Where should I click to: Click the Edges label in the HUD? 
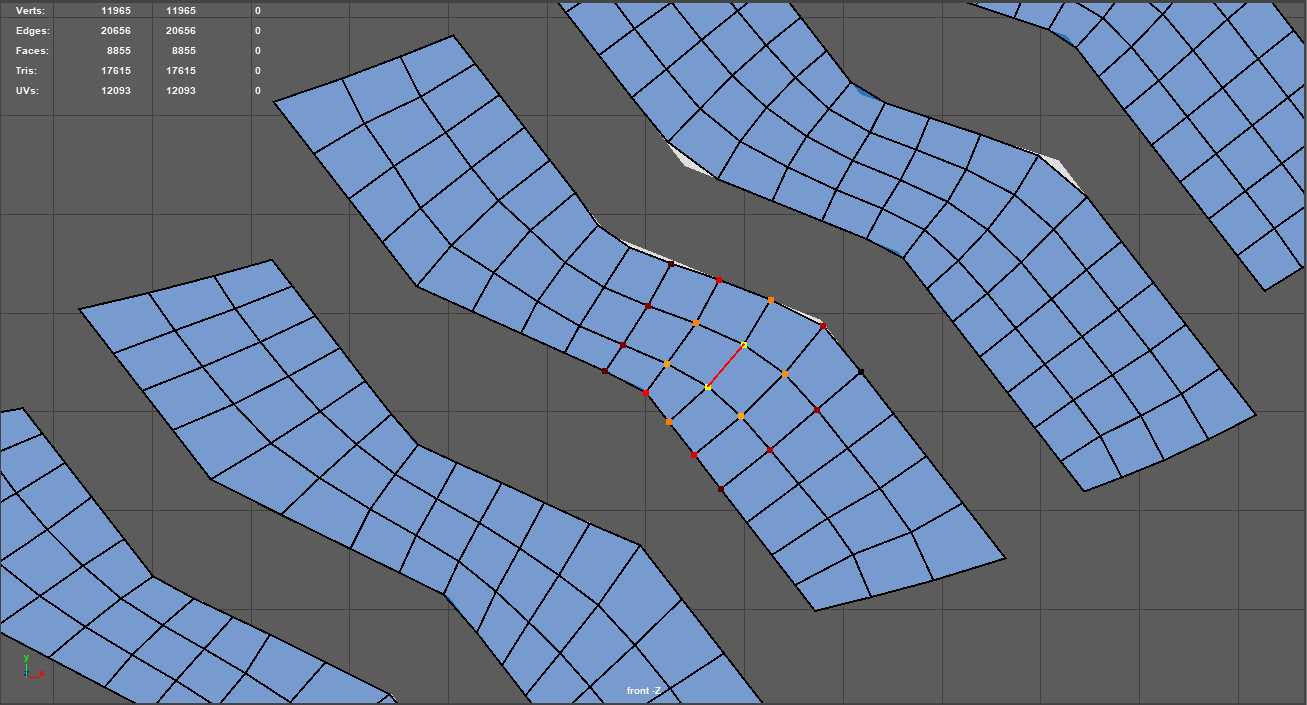(x=33, y=31)
